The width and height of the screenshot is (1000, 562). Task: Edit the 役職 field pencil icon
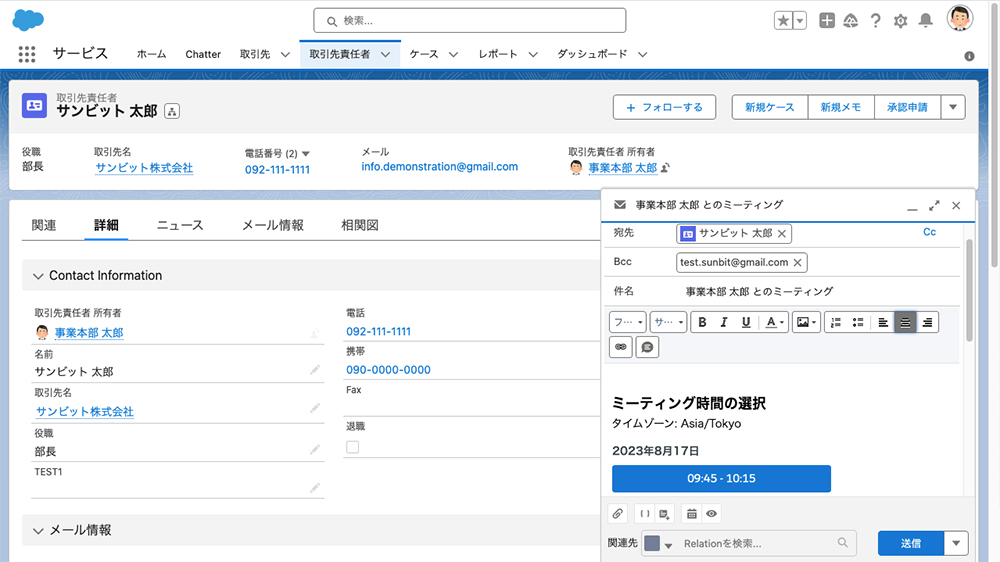[314, 450]
